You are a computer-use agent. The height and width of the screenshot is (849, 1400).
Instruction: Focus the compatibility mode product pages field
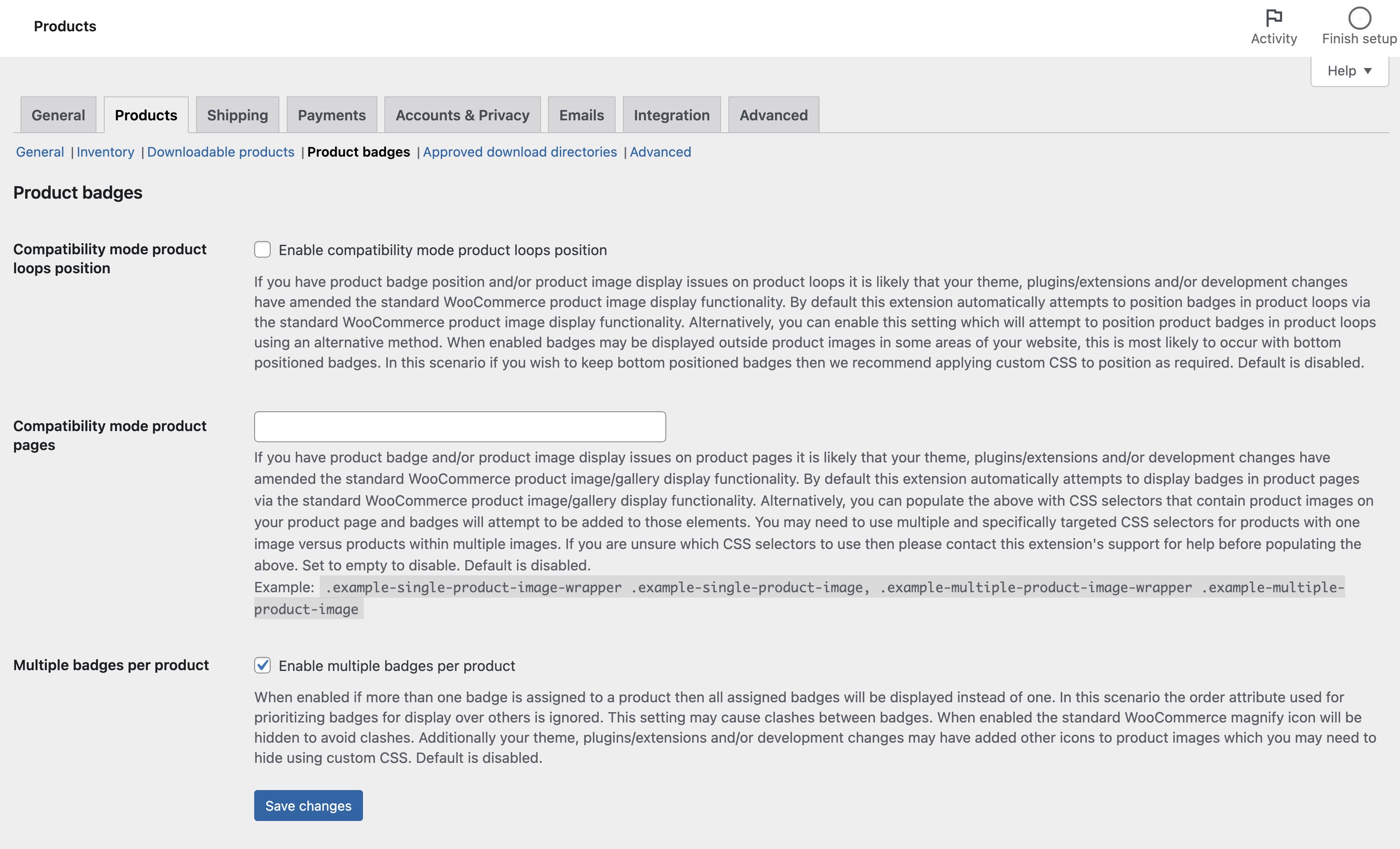coord(459,427)
